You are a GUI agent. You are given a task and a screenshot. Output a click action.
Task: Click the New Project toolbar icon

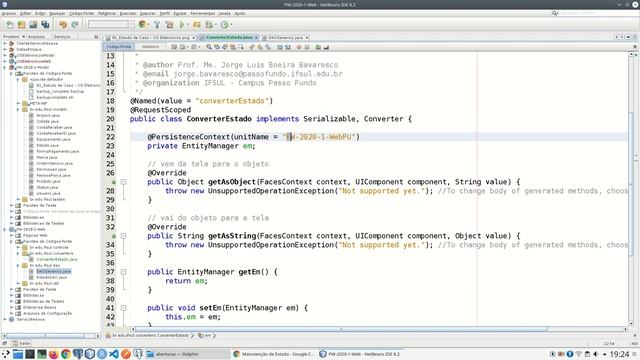click(x=21, y=24)
